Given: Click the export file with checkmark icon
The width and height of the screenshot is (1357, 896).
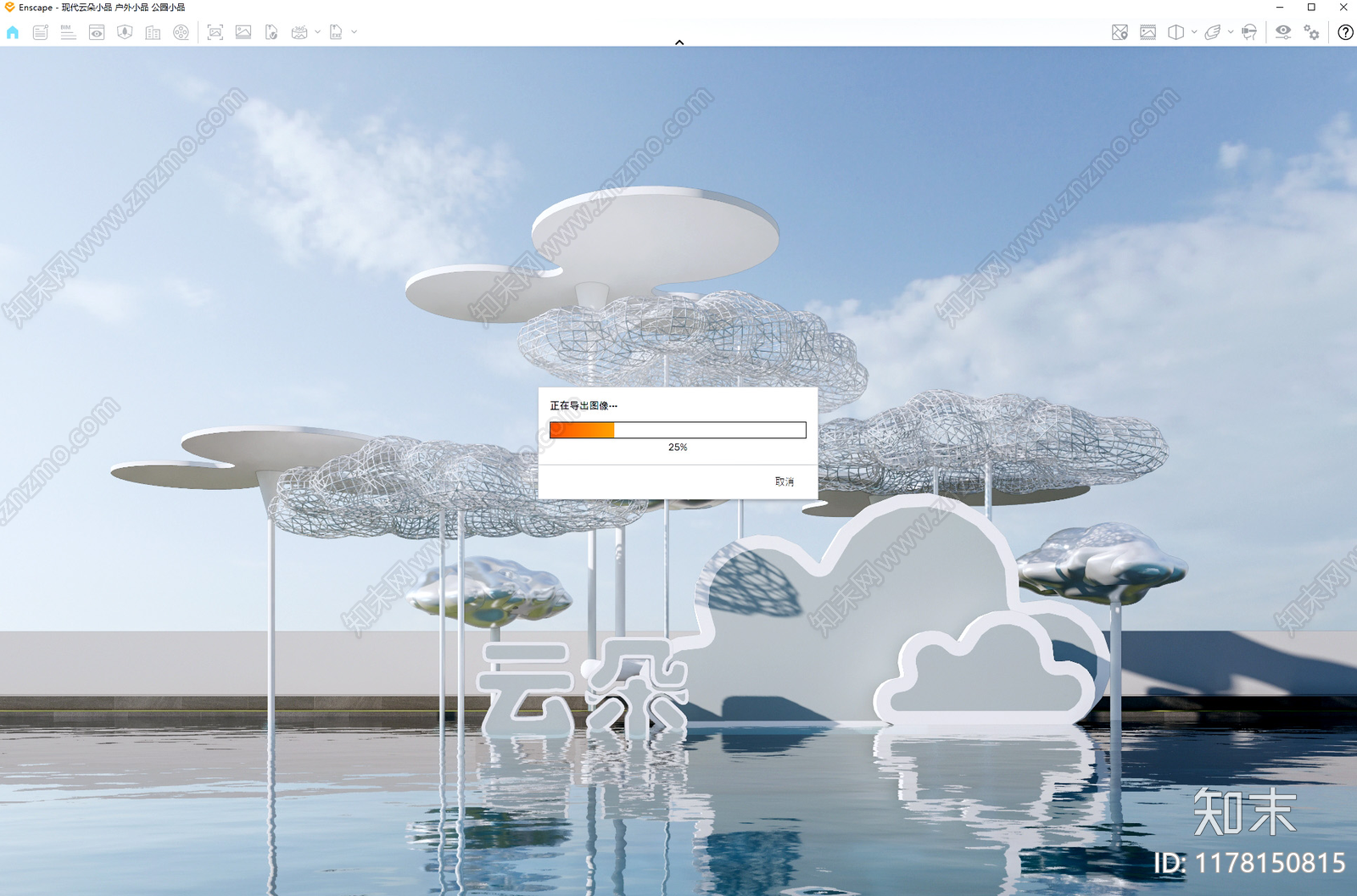Looking at the screenshot, I should point(271,32).
